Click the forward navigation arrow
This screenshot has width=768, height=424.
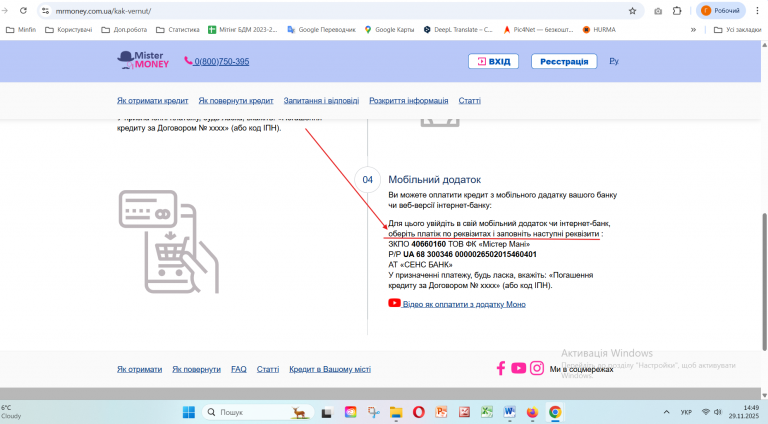pyautogui.click(x=5, y=11)
